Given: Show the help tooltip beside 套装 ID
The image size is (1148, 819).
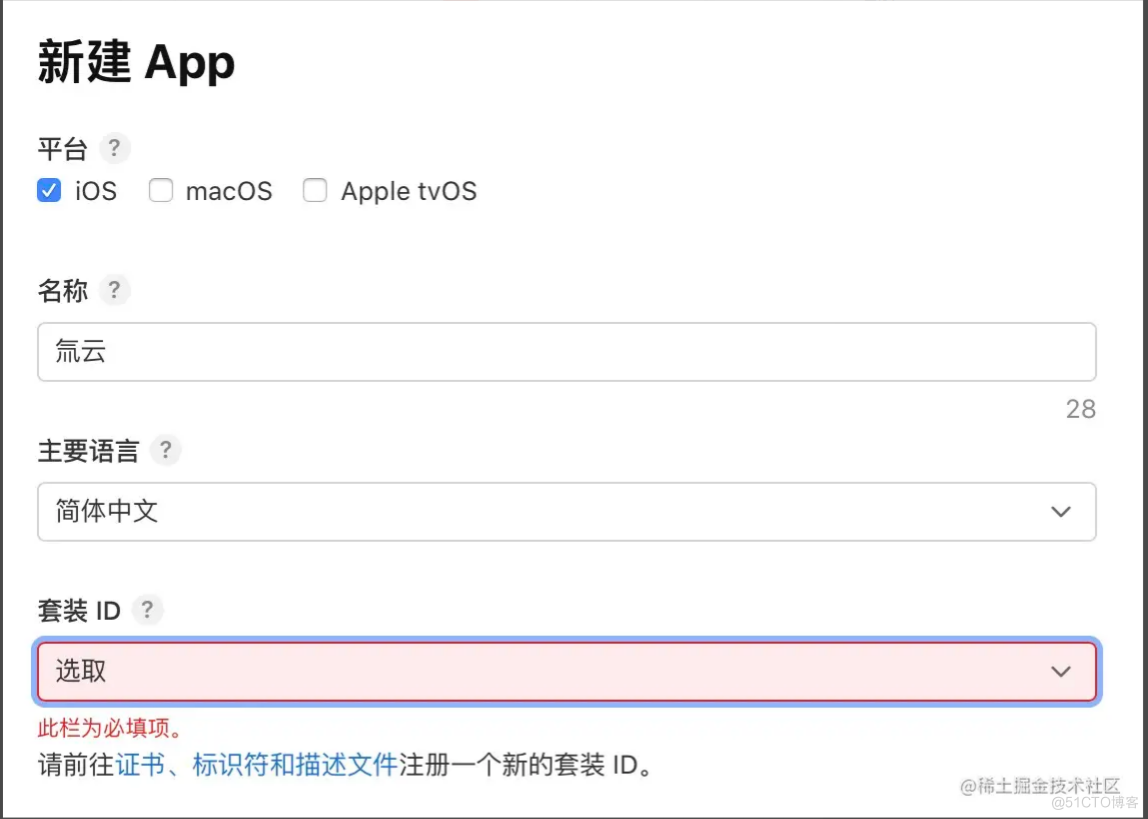Looking at the screenshot, I should (147, 609).
